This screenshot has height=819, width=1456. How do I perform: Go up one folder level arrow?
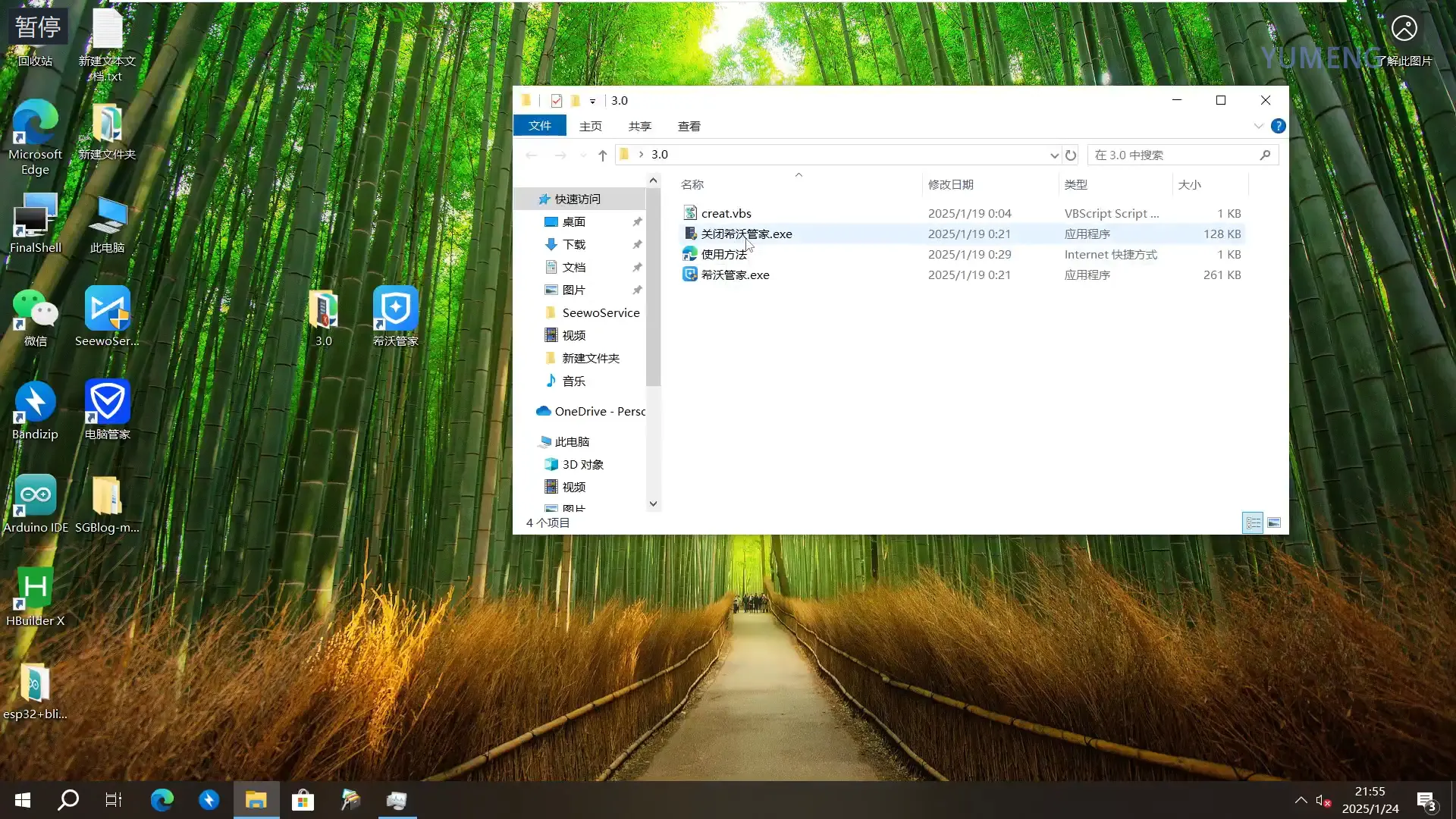pos(602,155)
